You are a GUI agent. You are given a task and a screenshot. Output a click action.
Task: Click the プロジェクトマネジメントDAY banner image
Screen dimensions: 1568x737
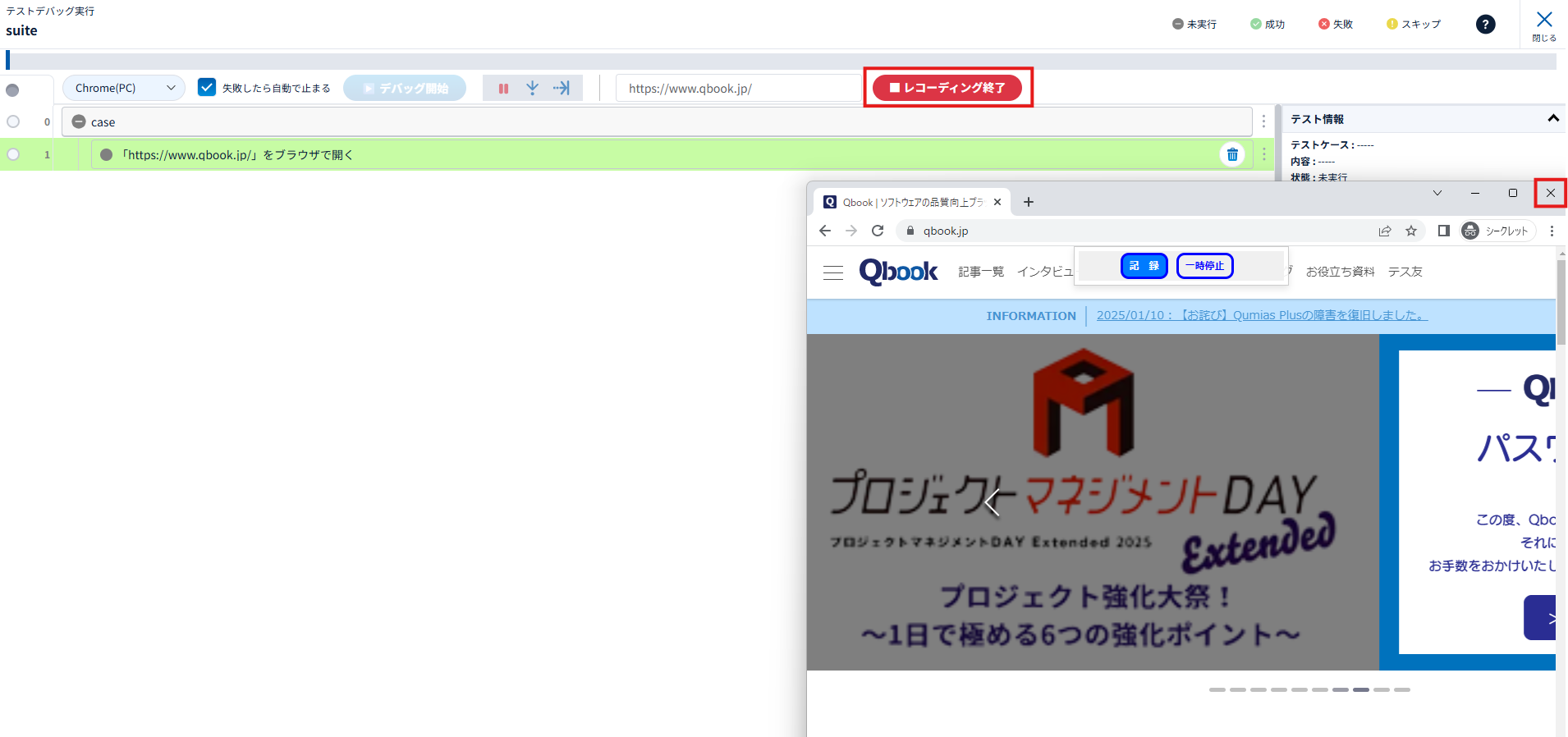[x=1093, y=502]
